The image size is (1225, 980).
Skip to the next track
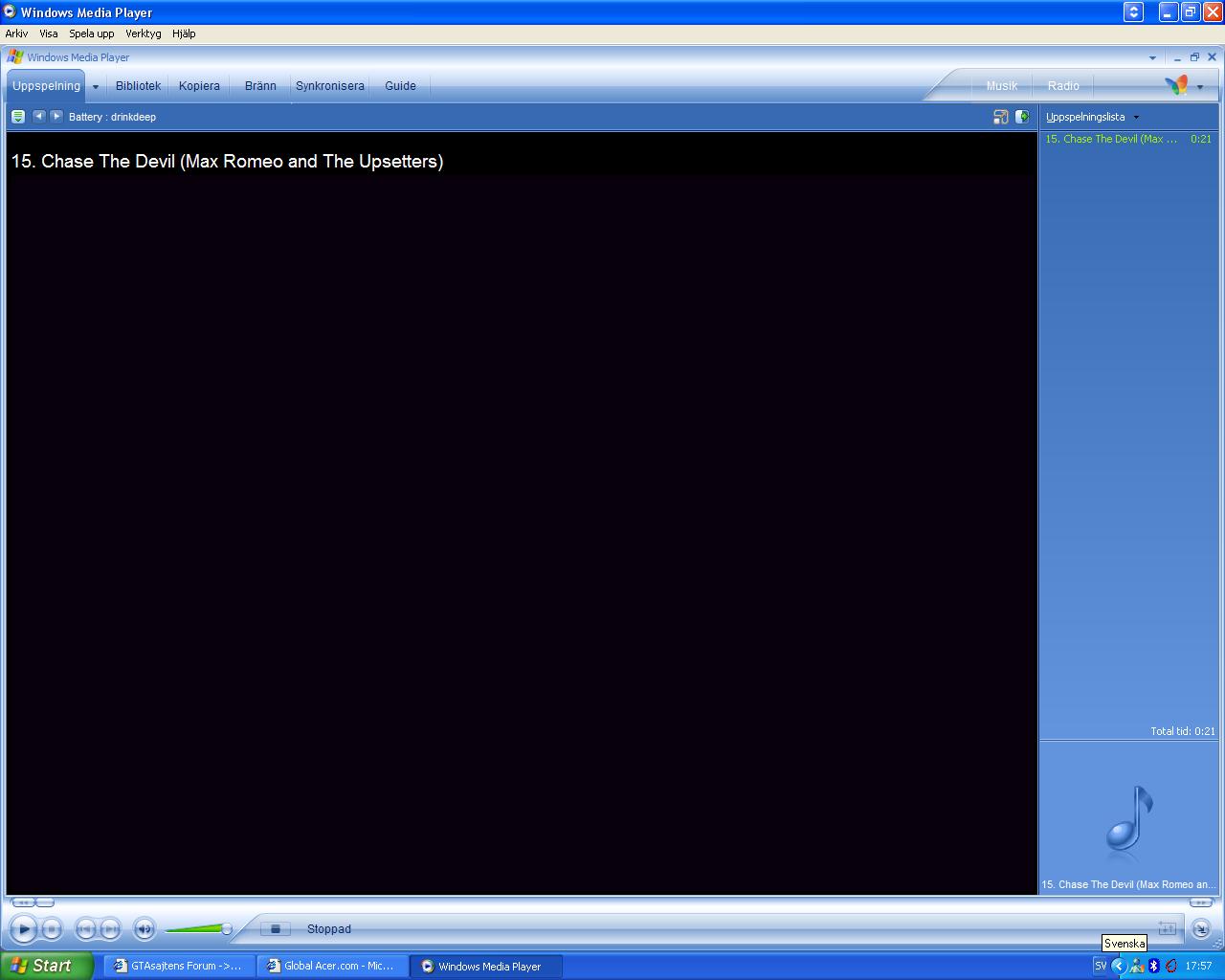[x=110, y=928]
